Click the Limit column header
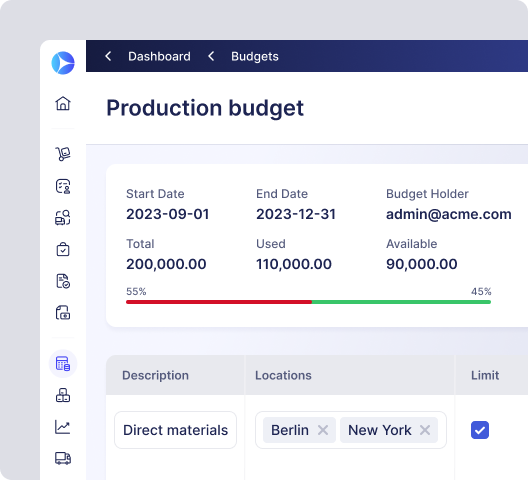This screenshot has width=528, height=480. click(x=485, y=375)
